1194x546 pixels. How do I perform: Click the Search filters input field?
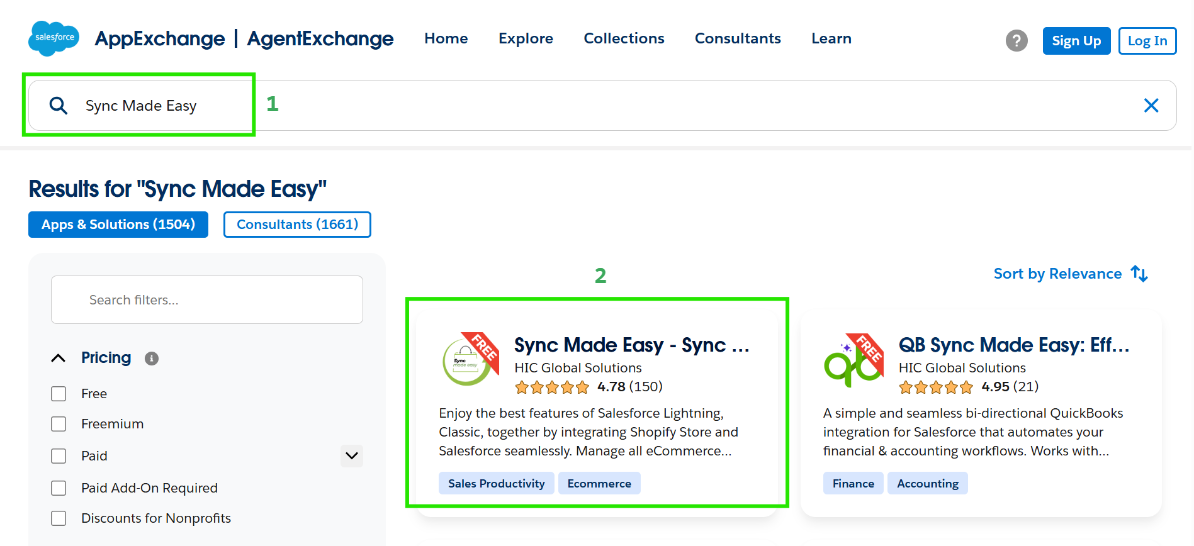coord(207,300)
